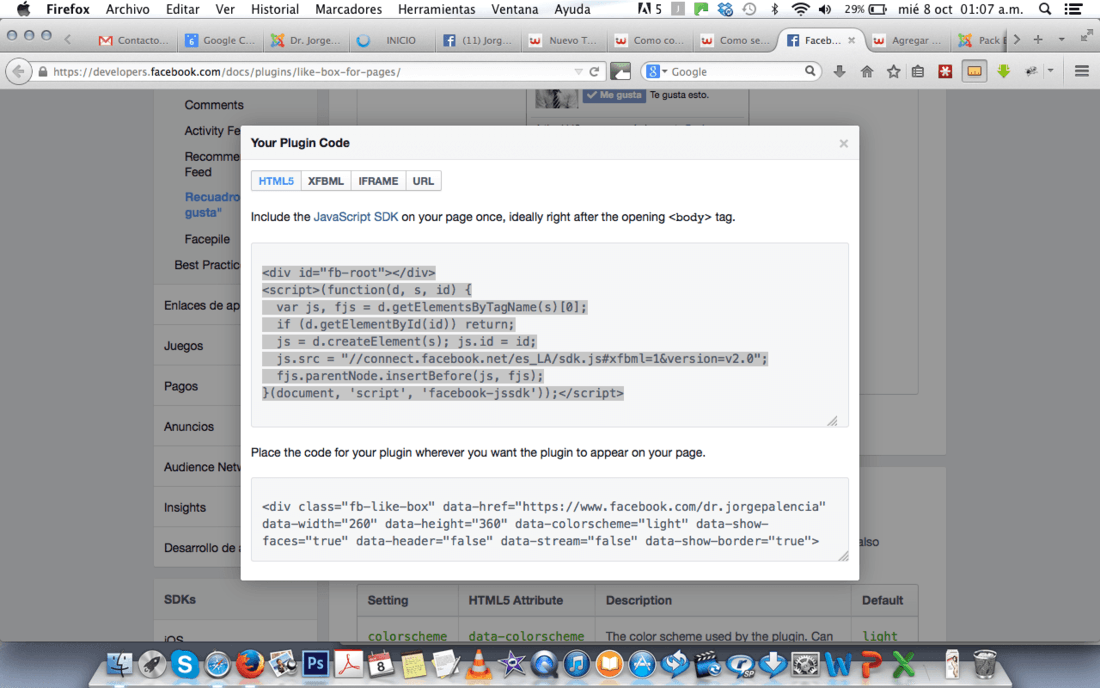The image size is (1100, 688).
Task: Open the volume control in menu bar
Action: click(x=825, y=9)
